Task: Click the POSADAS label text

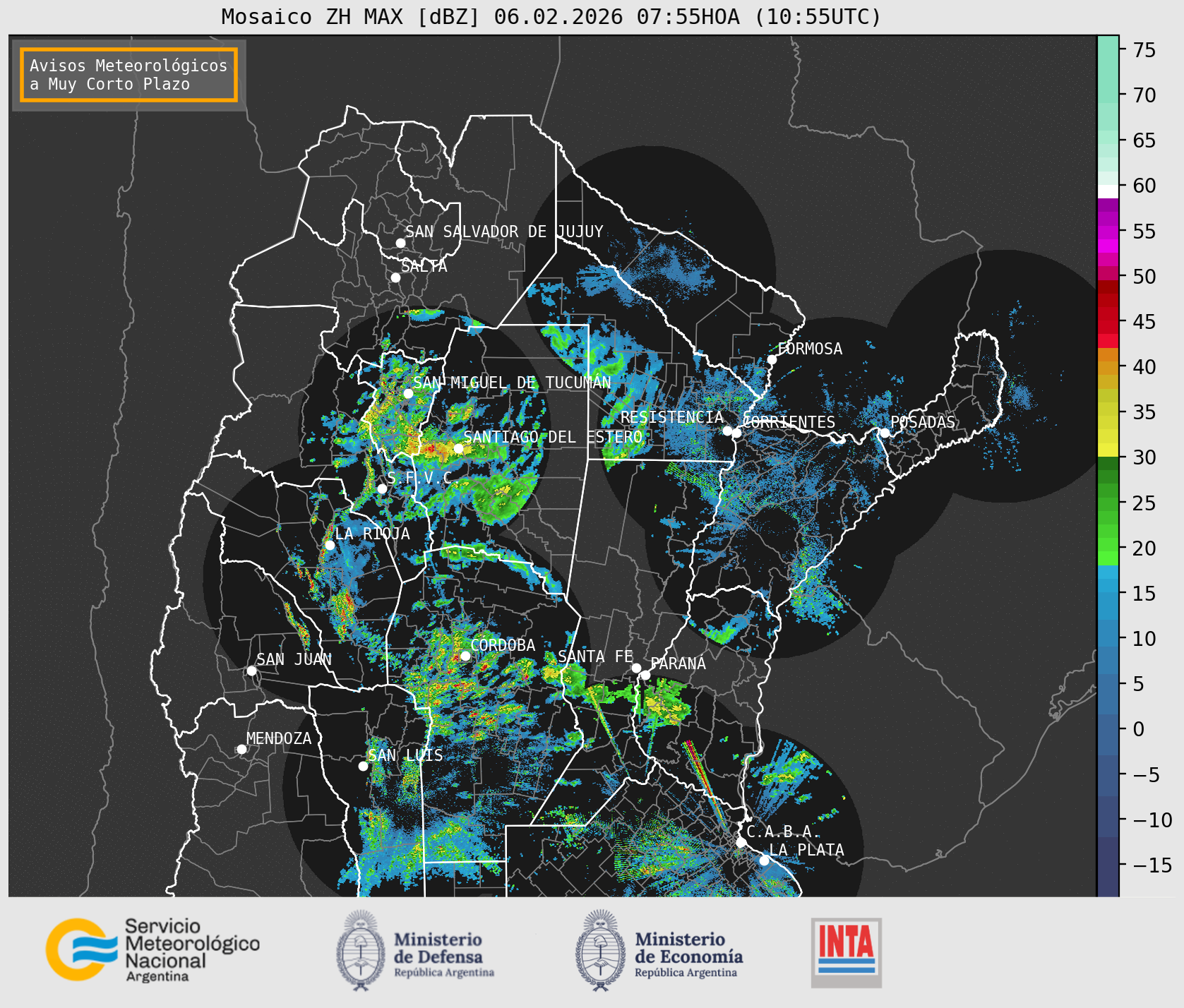Action: pyautogui.click(x=923, y=422)
